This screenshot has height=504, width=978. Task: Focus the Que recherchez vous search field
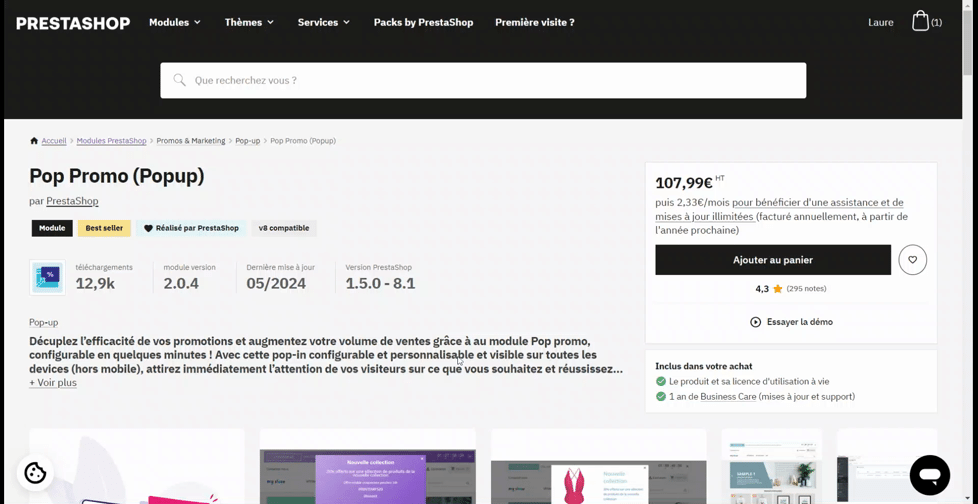pyautogui.click(x=483, y=80)
